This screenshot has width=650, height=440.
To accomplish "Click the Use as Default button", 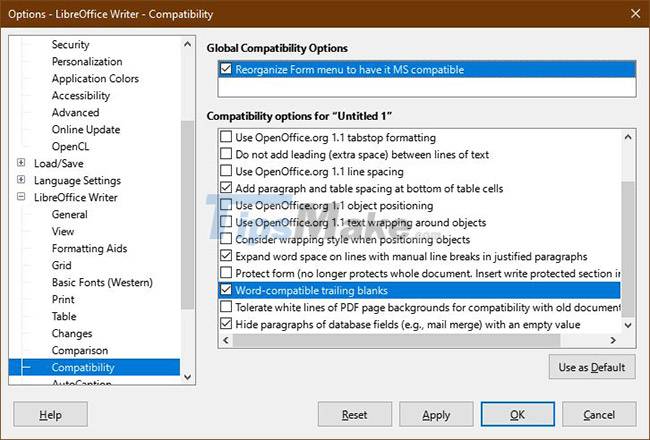I will (592, 367).
